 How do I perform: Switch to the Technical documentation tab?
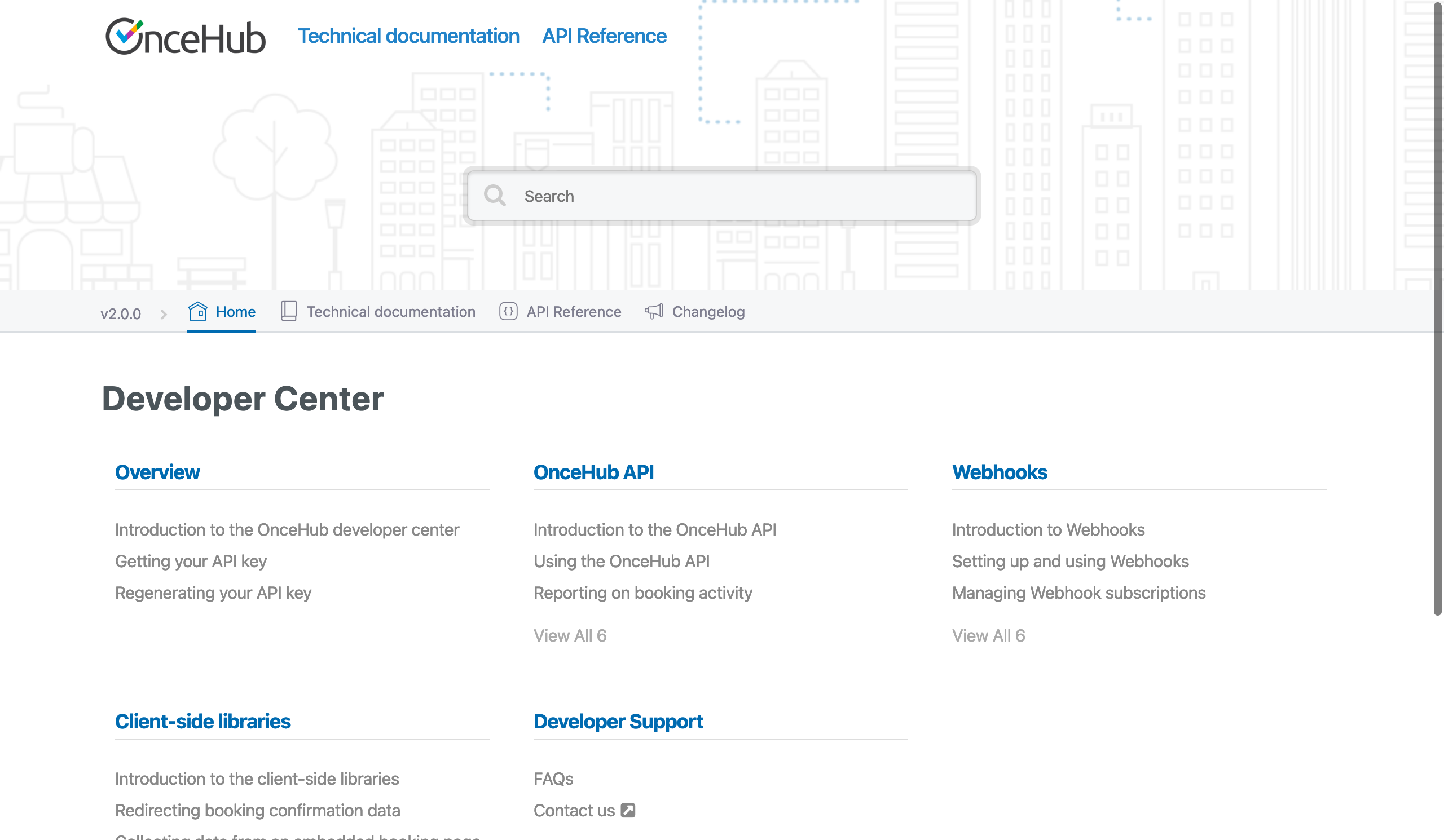coord(378,312)
